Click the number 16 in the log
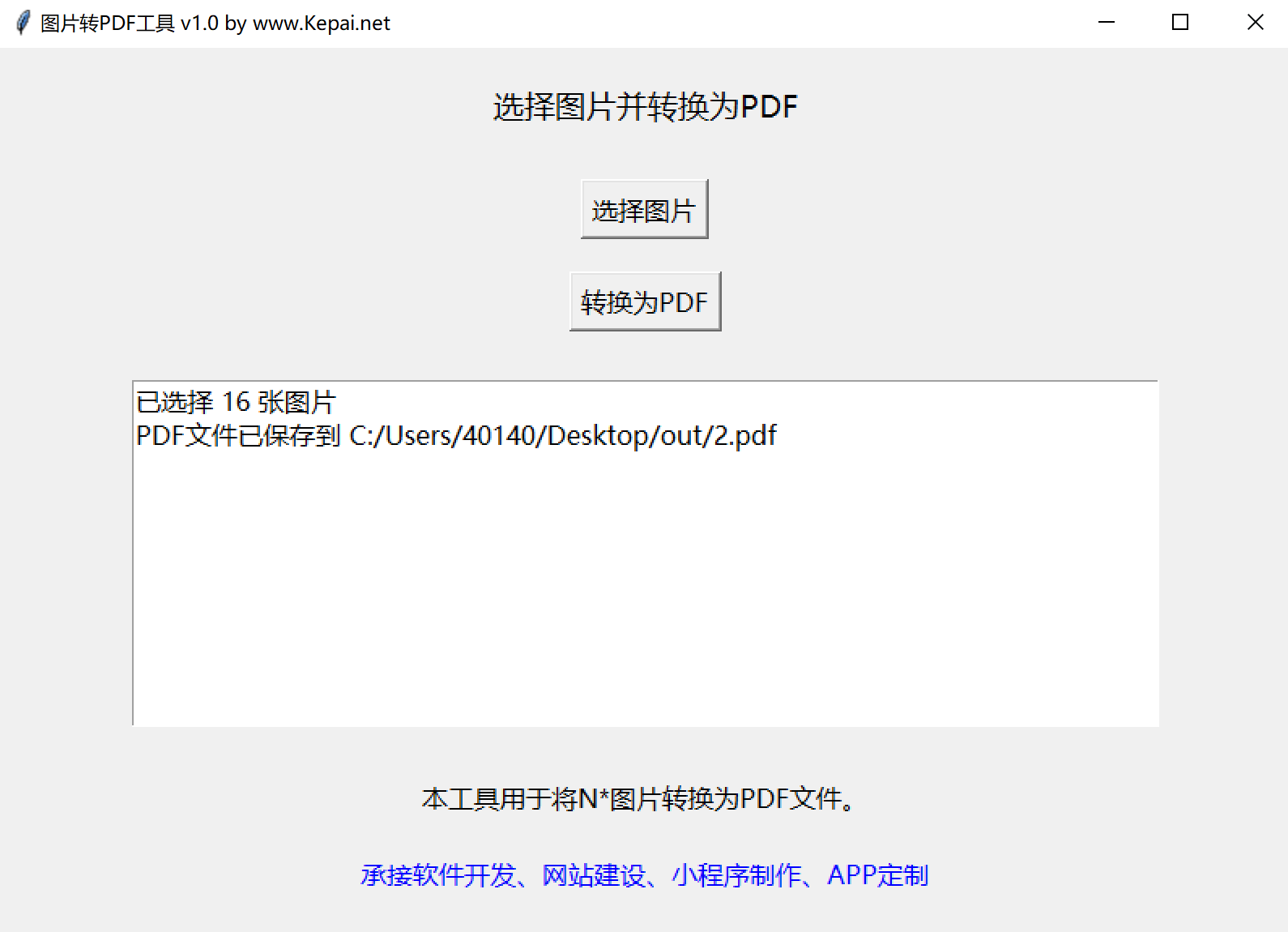 (236, 402)
